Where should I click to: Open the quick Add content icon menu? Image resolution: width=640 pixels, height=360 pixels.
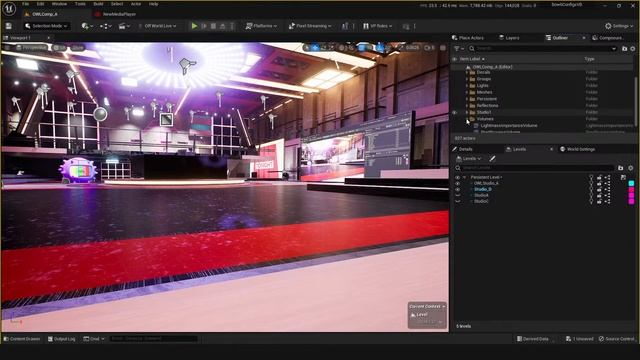coord(87,26)
